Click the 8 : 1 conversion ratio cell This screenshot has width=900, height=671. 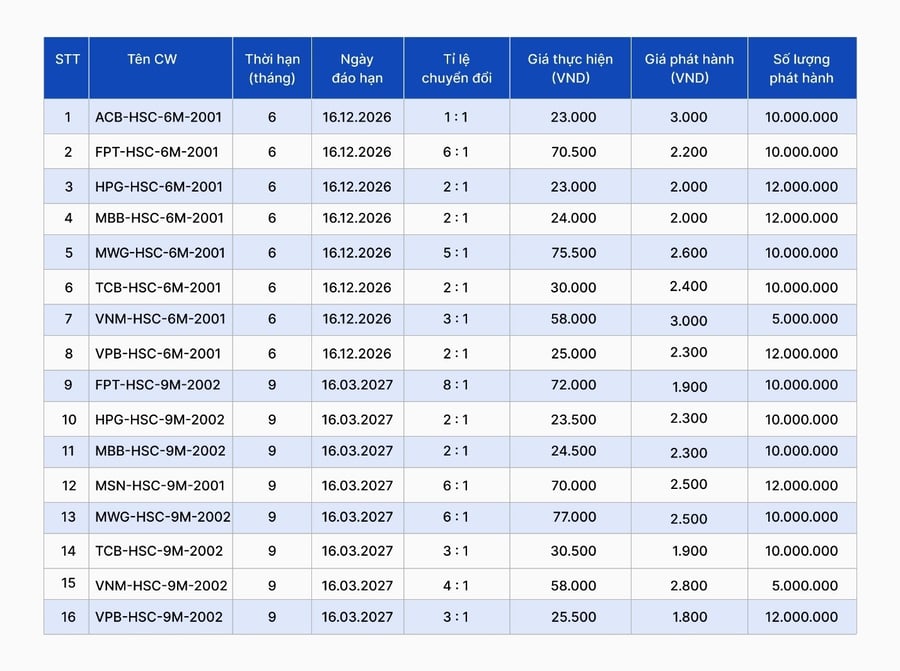(456, 385)
